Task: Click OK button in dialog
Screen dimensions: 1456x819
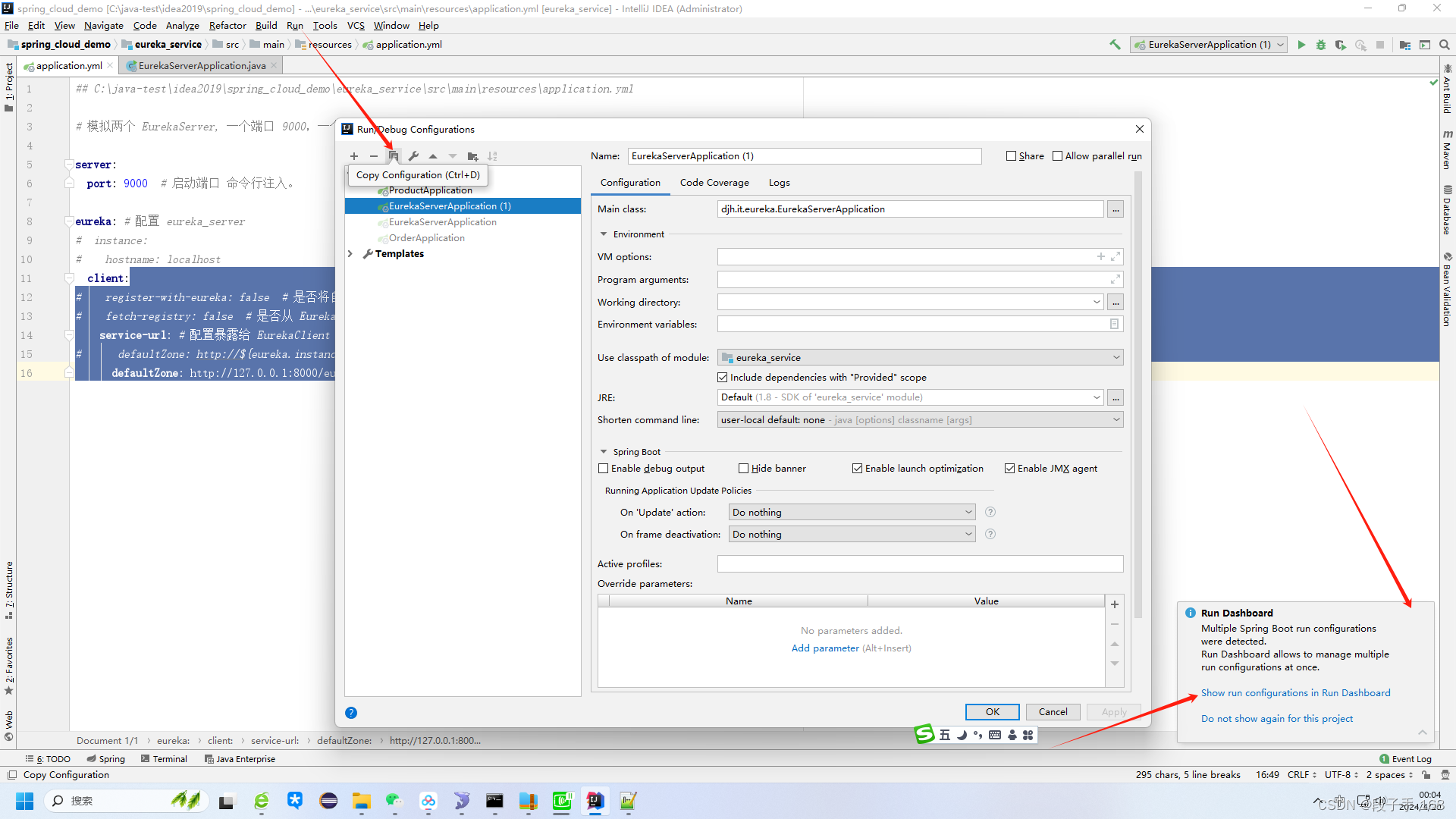Action: pos(993,712)
